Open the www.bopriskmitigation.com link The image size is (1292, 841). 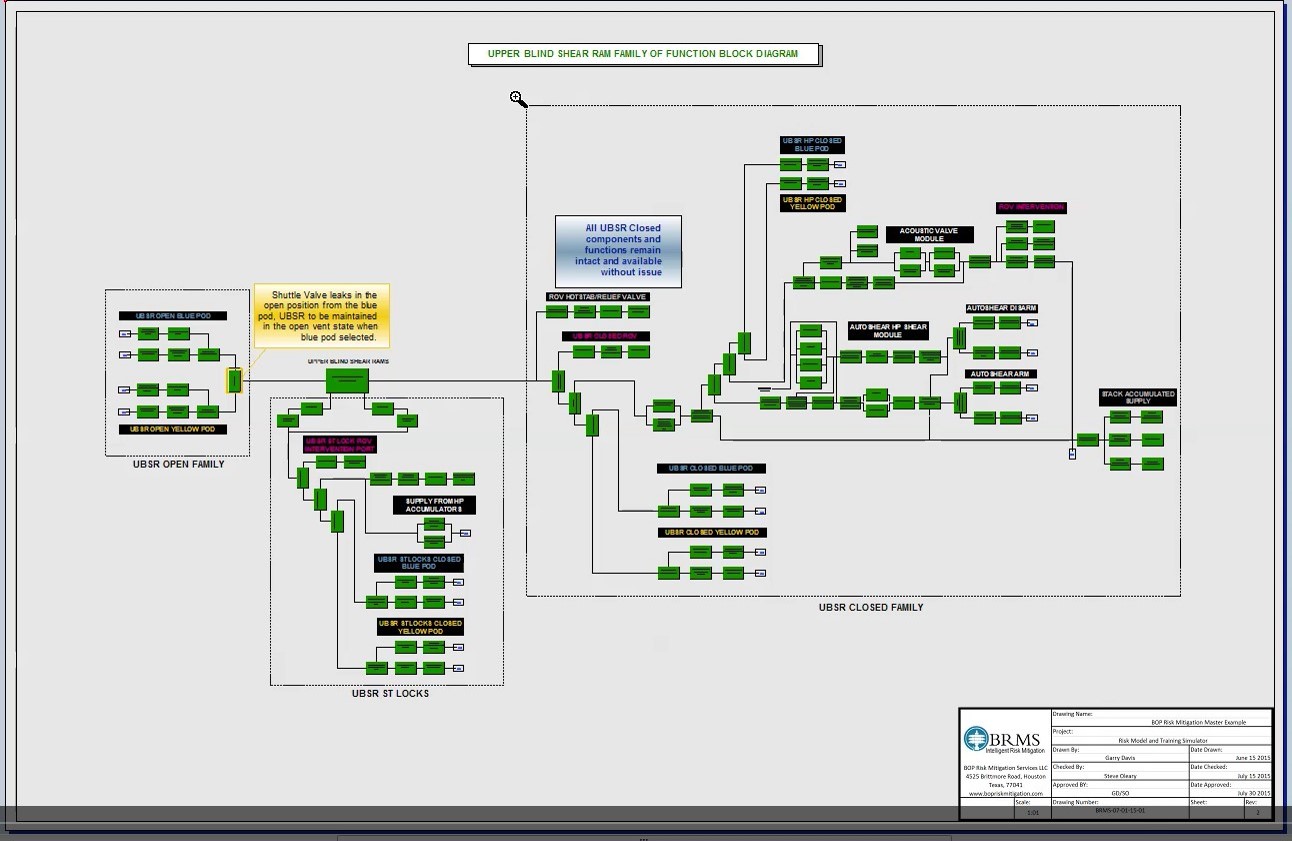[x=1005, y=793]
